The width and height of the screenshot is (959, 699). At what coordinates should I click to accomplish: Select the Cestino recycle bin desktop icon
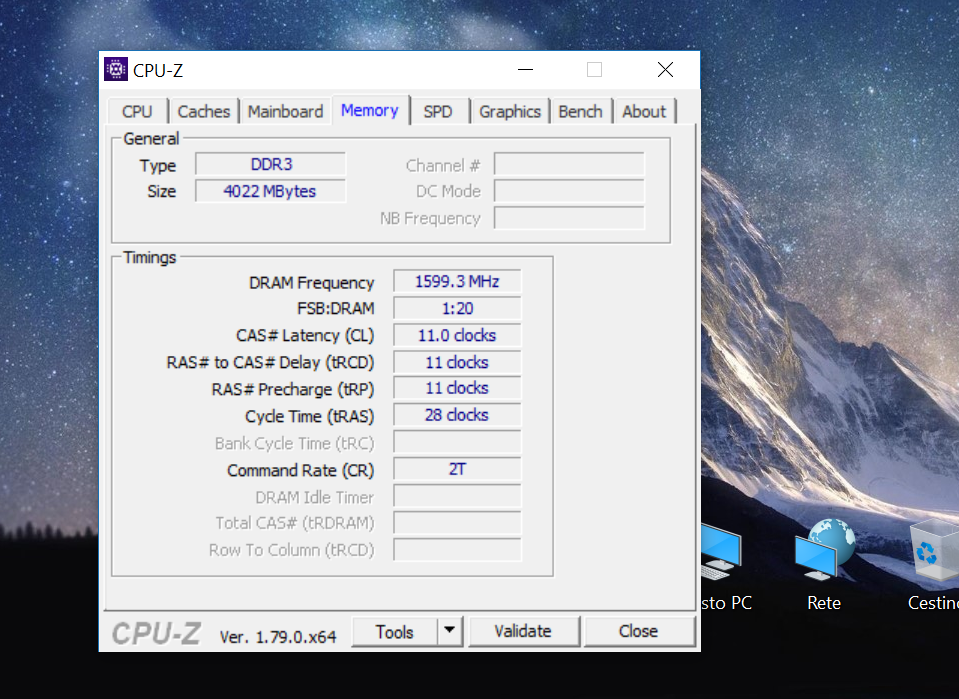coord(935,566)
